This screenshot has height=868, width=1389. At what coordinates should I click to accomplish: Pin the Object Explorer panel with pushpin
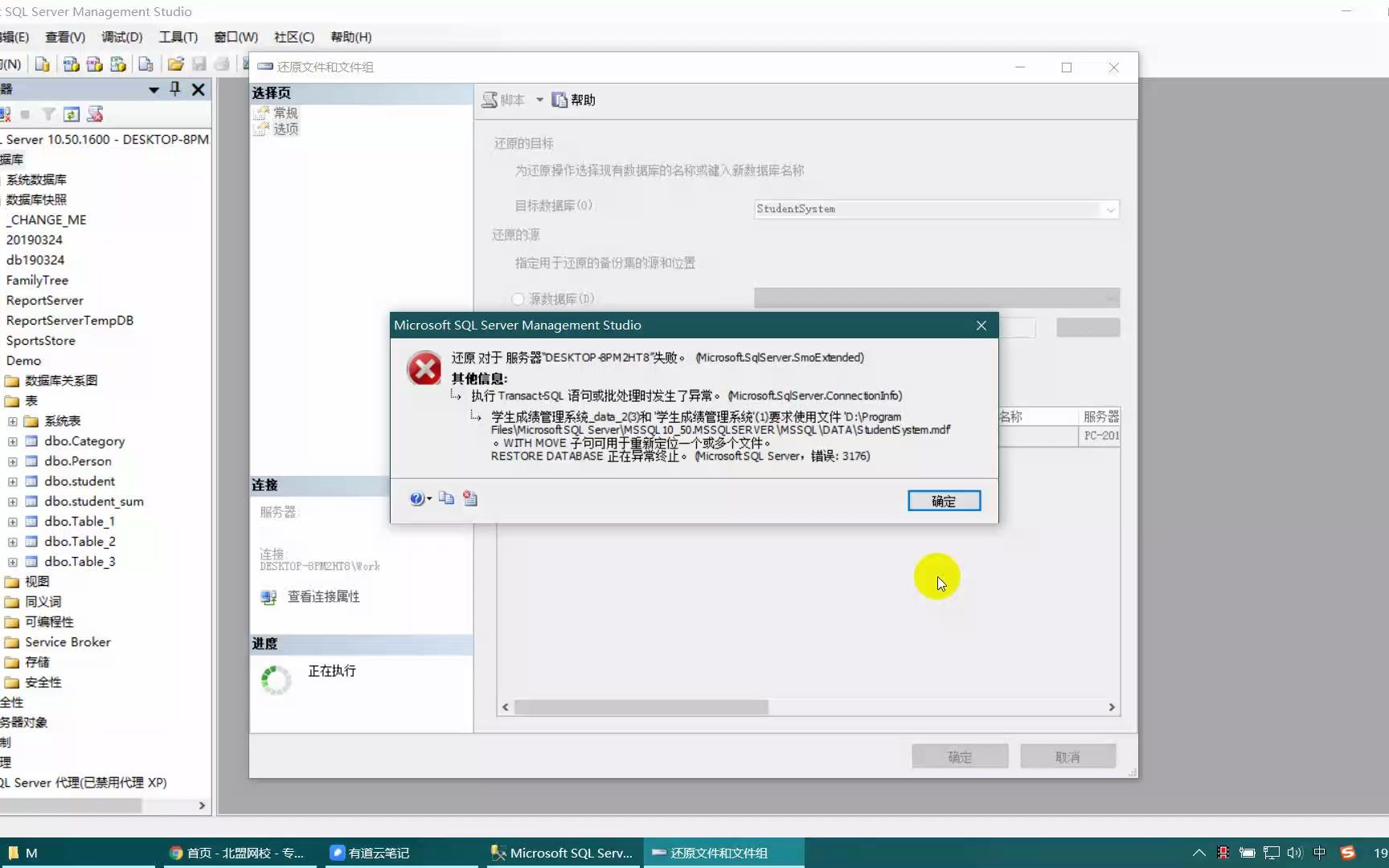point(175,89)
